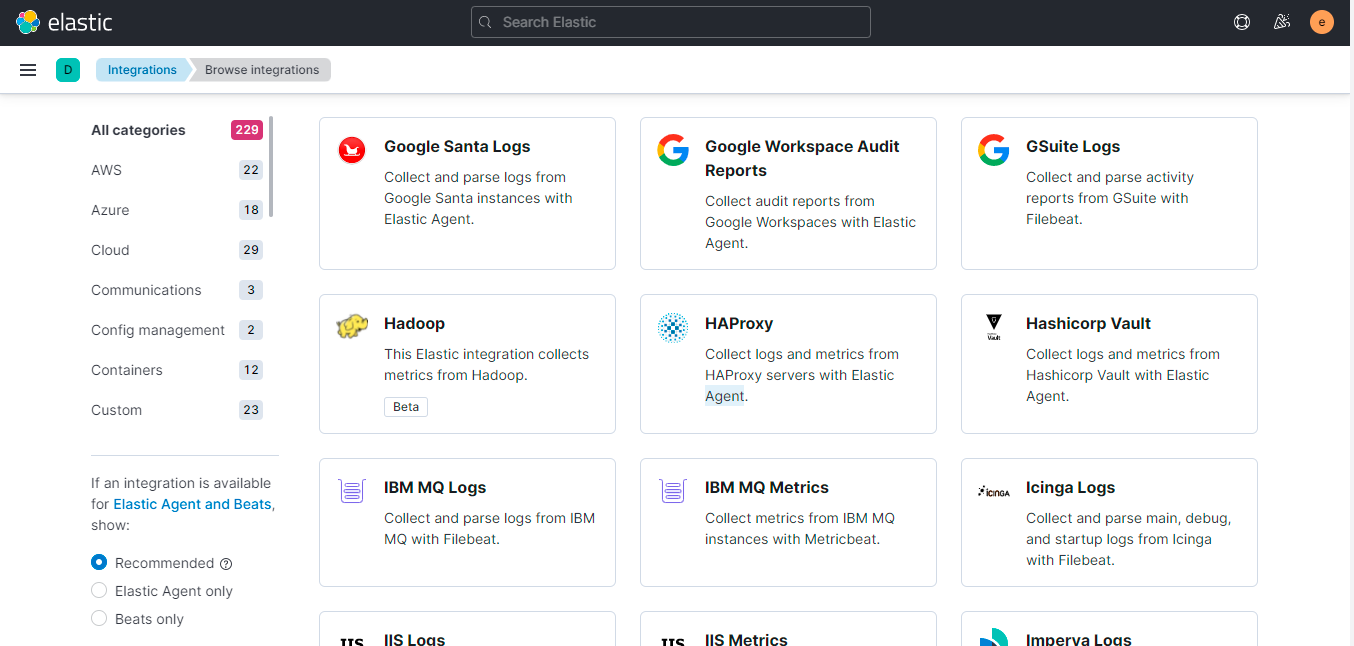
Task: Open the newsfeed celebration icon
Action: [1282, 22]
